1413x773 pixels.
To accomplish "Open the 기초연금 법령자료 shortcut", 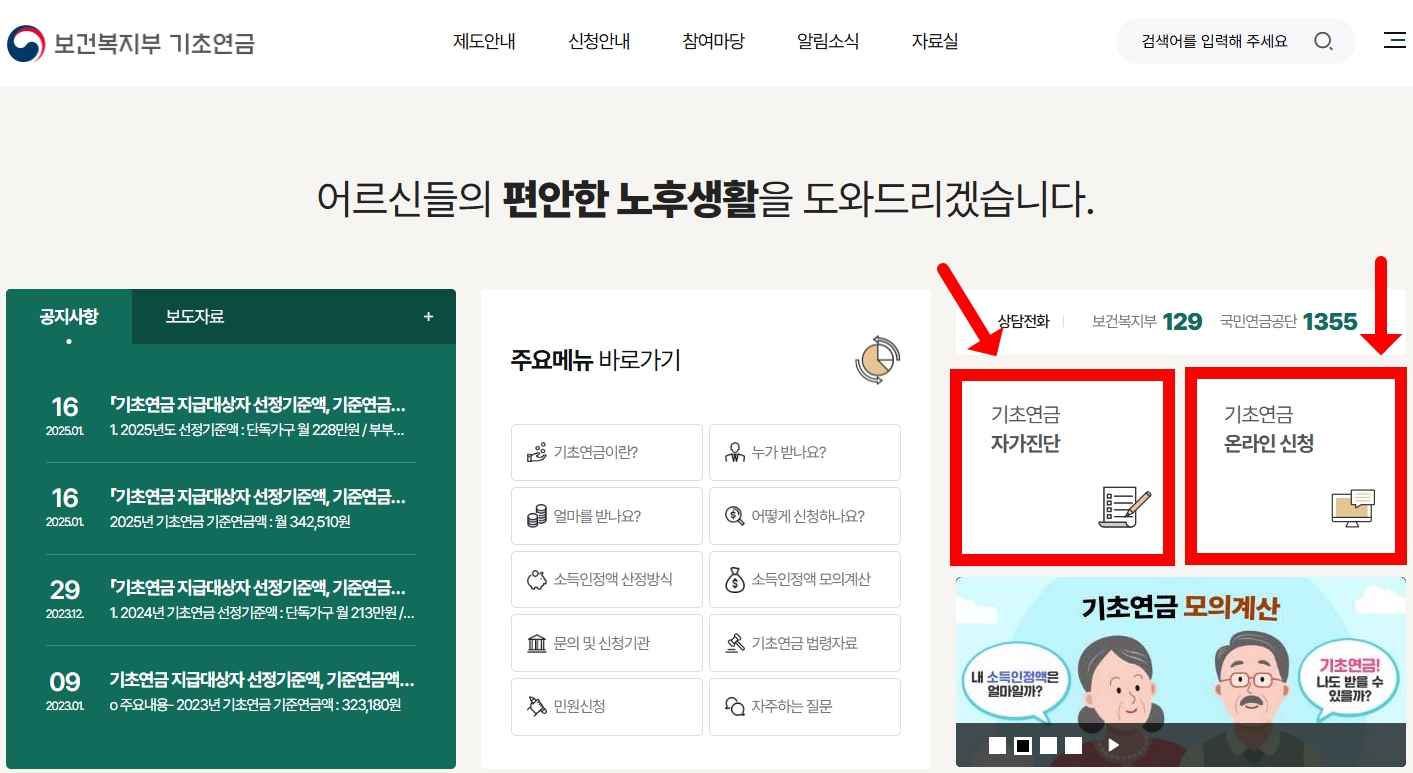I will click(805, 643).
